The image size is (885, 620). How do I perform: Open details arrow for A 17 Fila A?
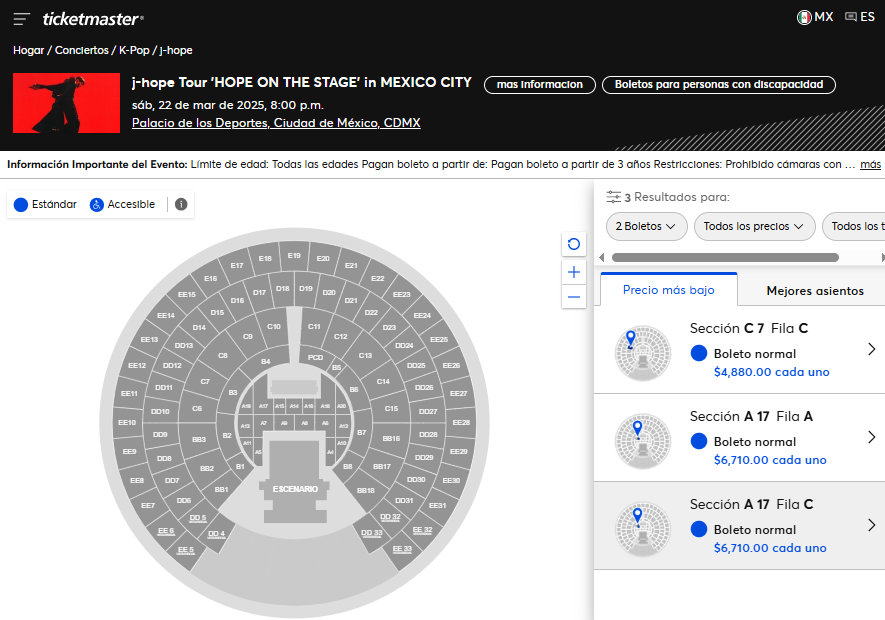tap(871, 437)
